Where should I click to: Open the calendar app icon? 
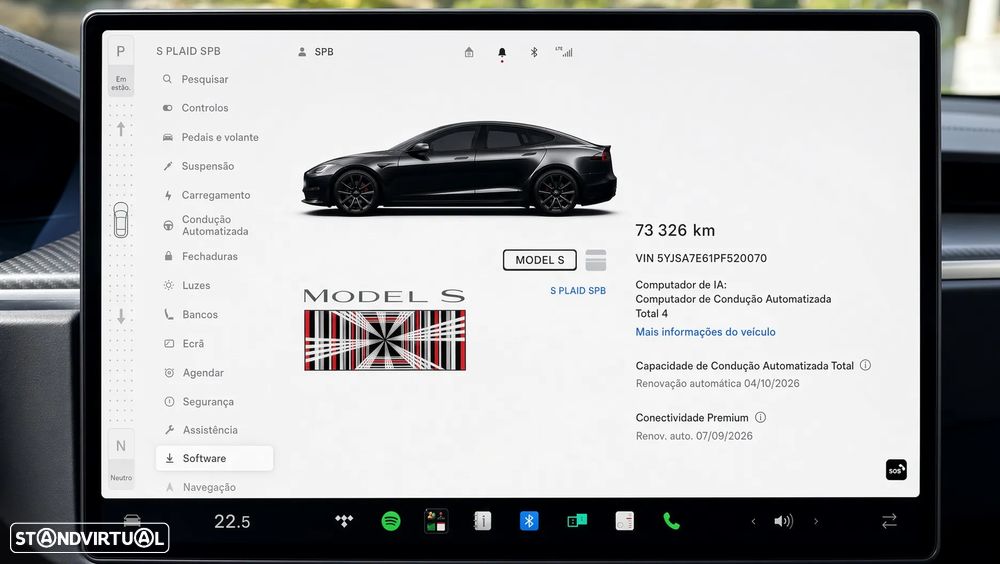[x=624, y=521]
